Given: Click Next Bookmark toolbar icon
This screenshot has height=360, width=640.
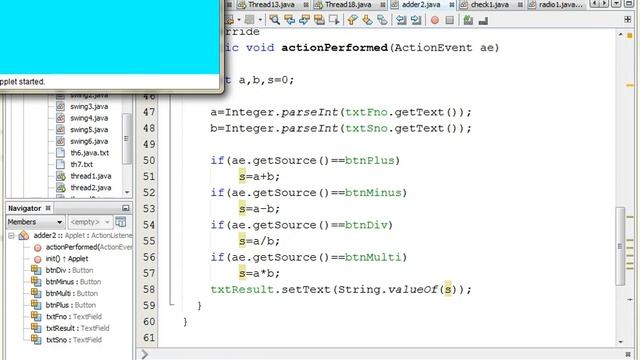Looking at the screenshot, I should 367,20.
